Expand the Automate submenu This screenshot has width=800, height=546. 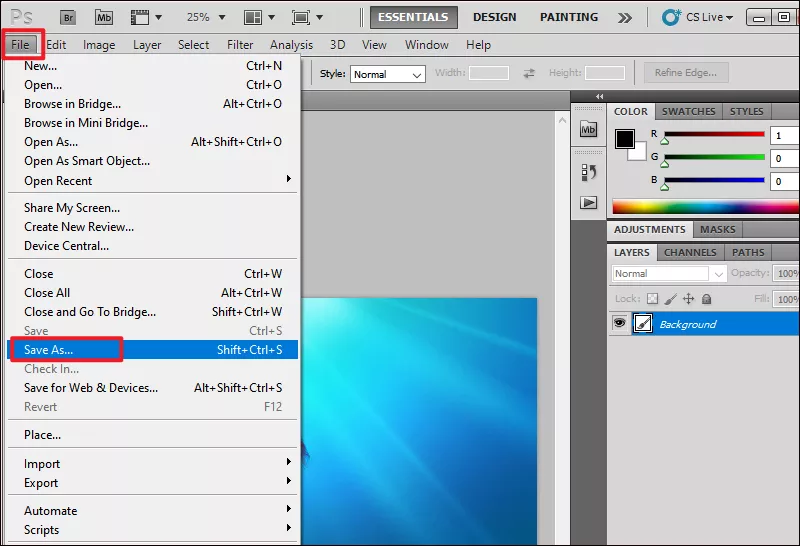coord(153,511)
